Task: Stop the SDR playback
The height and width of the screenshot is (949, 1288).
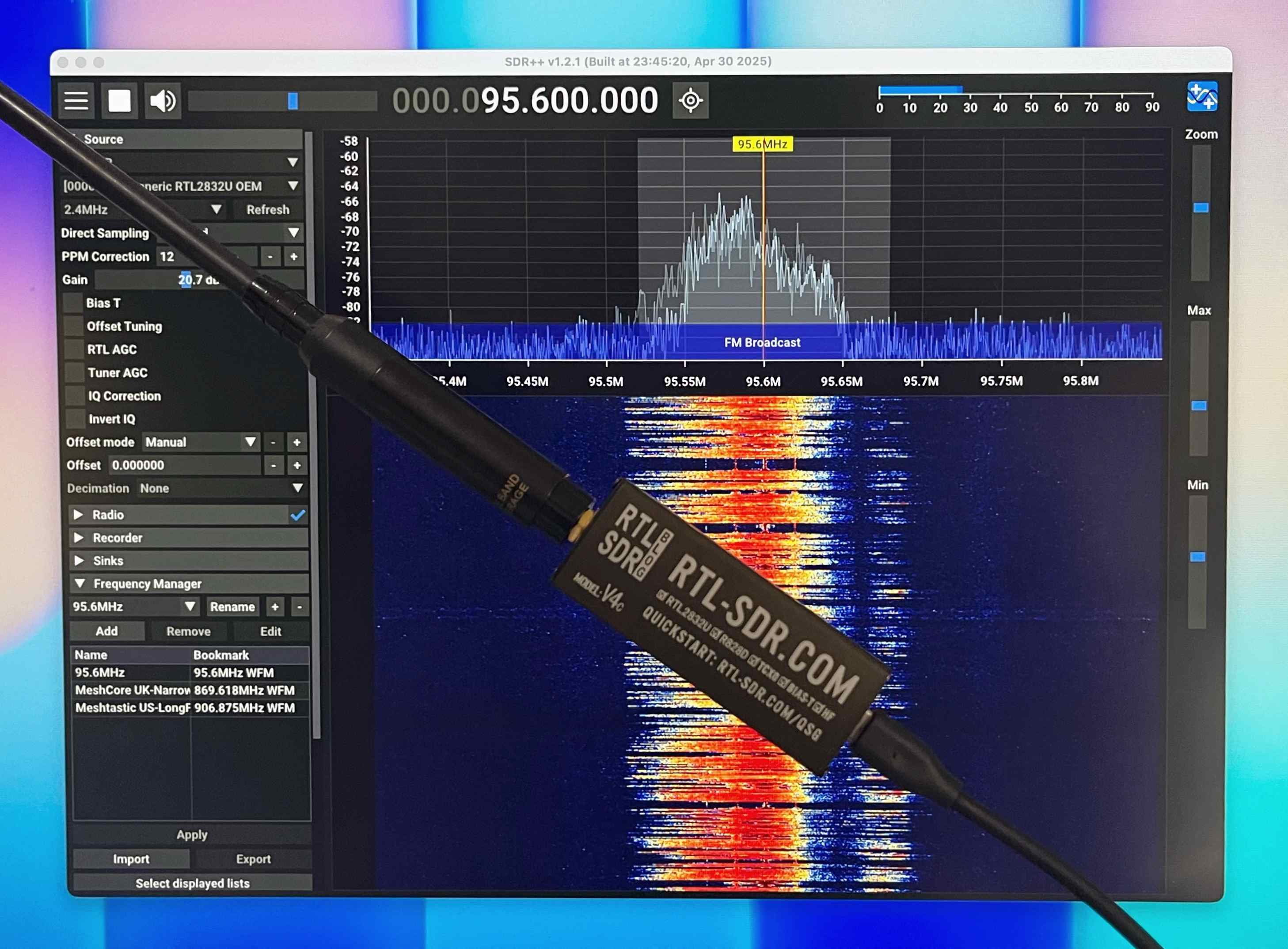Action: click(119, 101)
